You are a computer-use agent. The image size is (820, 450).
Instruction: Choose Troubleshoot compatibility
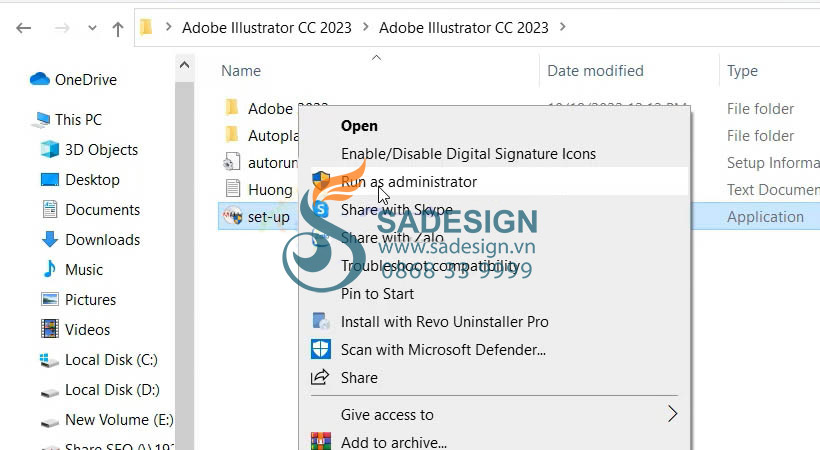tap(430, 266)
